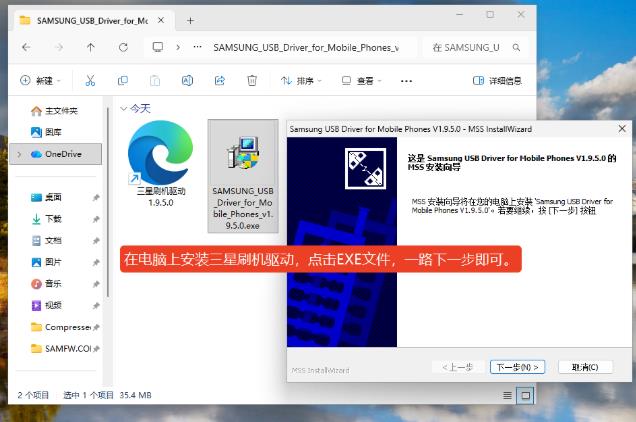Unpin 文档 via its pin icon
636x422 pixels.
coord(96,241)
